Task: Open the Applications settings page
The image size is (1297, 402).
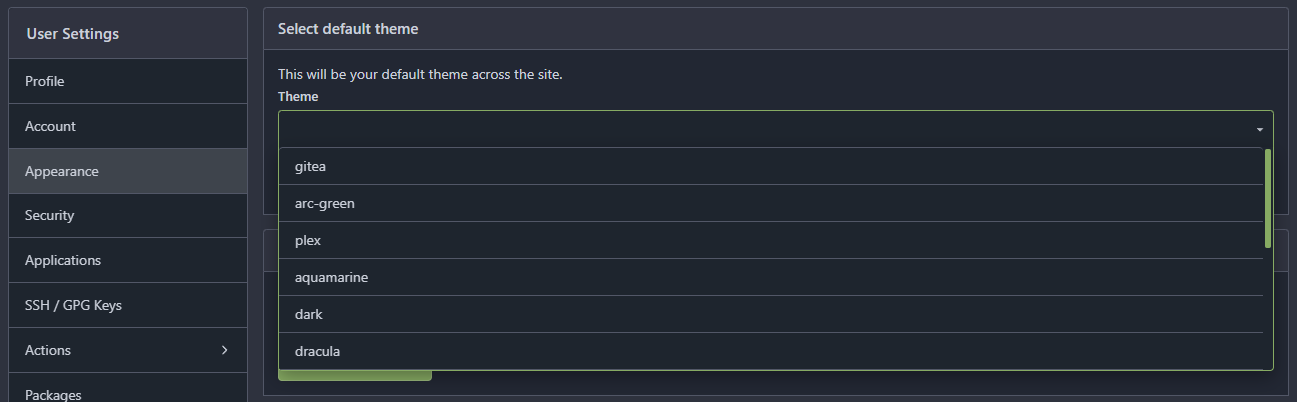Action: [x=63, y=260]
